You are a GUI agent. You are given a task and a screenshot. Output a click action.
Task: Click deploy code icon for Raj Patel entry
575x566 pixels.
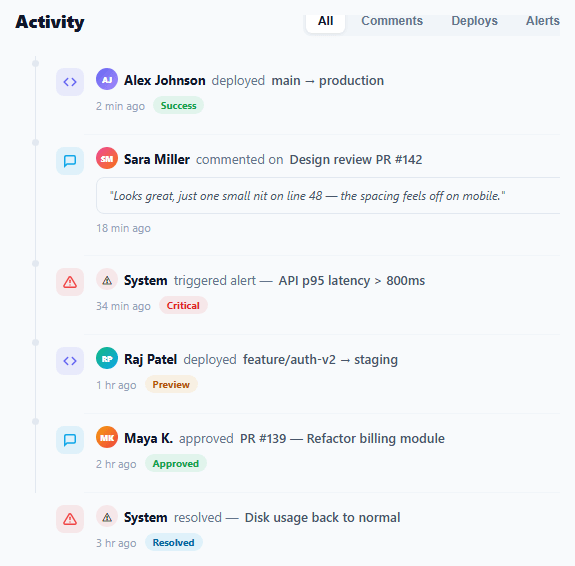click(x=70, y=361)
